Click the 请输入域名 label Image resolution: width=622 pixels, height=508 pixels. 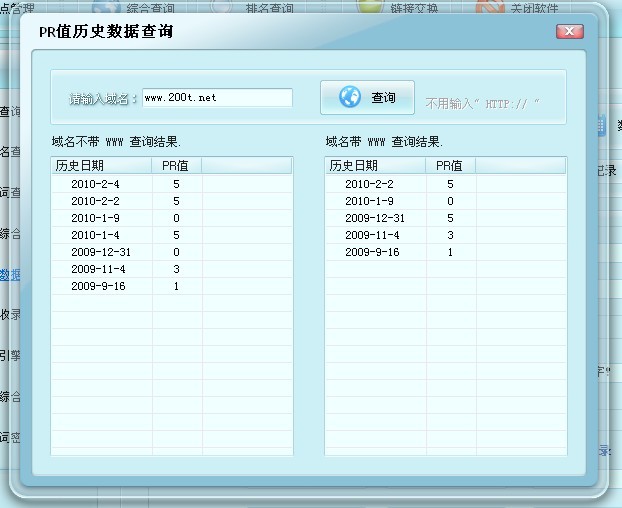(x=103, y=98)
